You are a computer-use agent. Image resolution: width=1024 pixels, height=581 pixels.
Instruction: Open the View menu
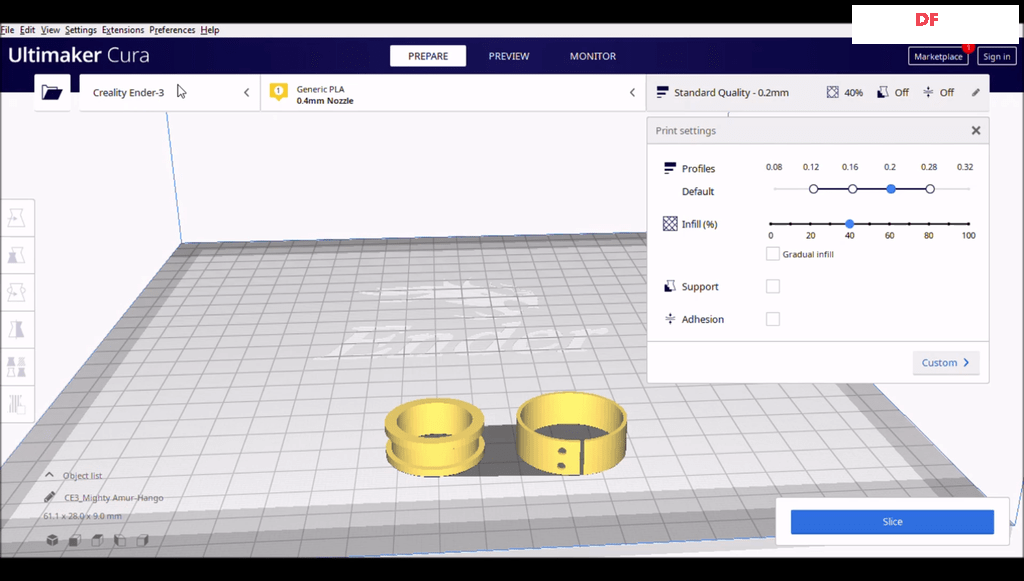pos(50,30)
